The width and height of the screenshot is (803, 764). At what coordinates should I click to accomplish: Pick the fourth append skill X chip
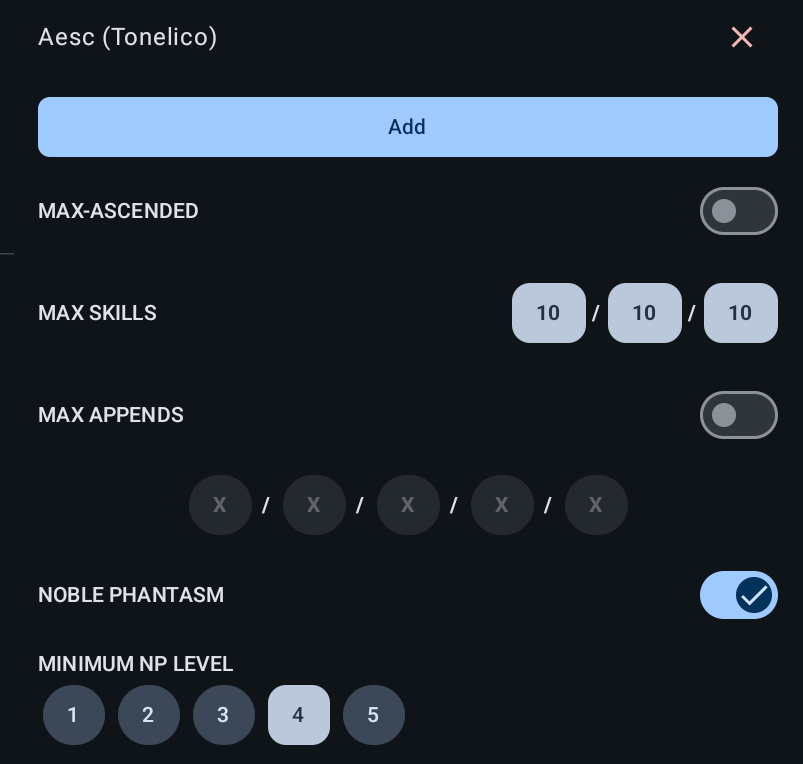coord(502,505)
